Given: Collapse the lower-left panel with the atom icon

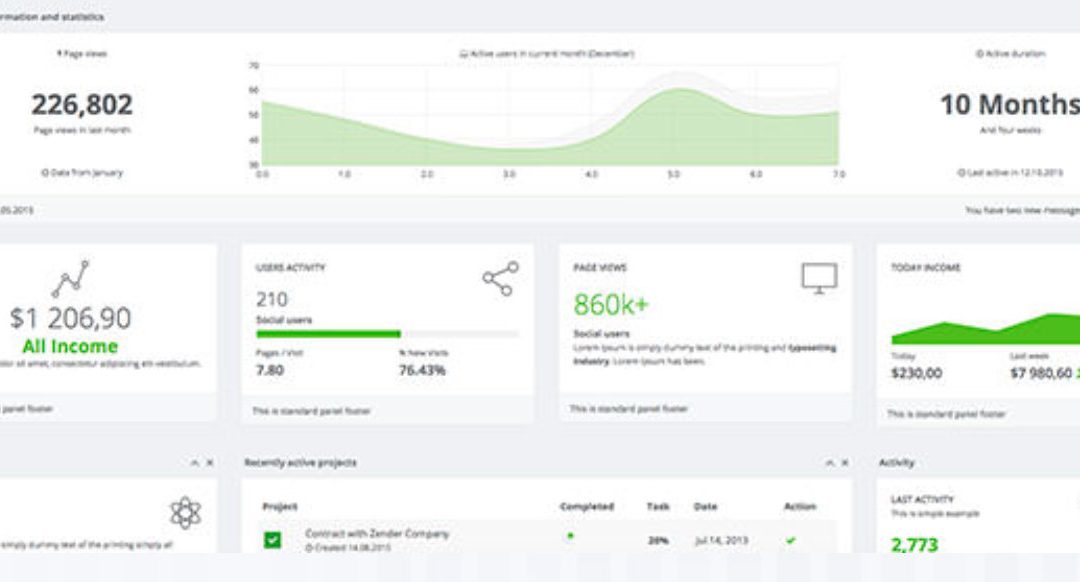Looking at the screenshot, I should 193,463.
